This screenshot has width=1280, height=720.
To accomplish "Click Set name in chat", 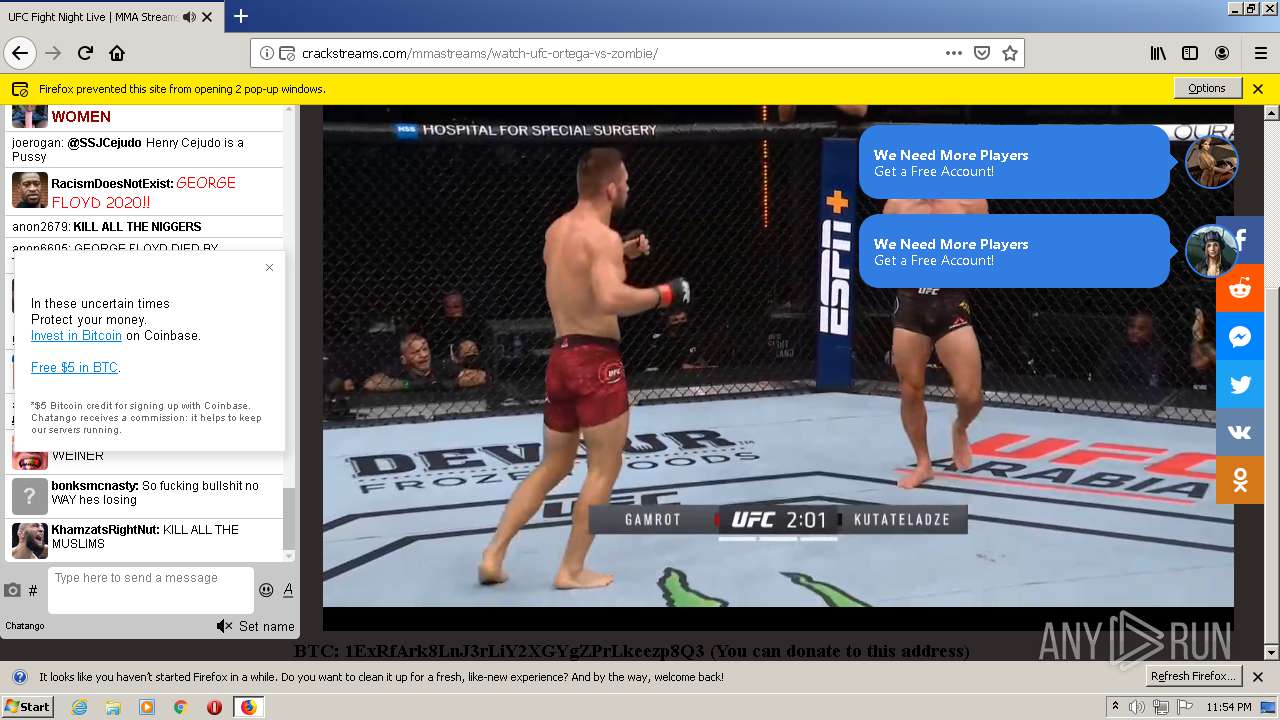I will click(266, 626).
